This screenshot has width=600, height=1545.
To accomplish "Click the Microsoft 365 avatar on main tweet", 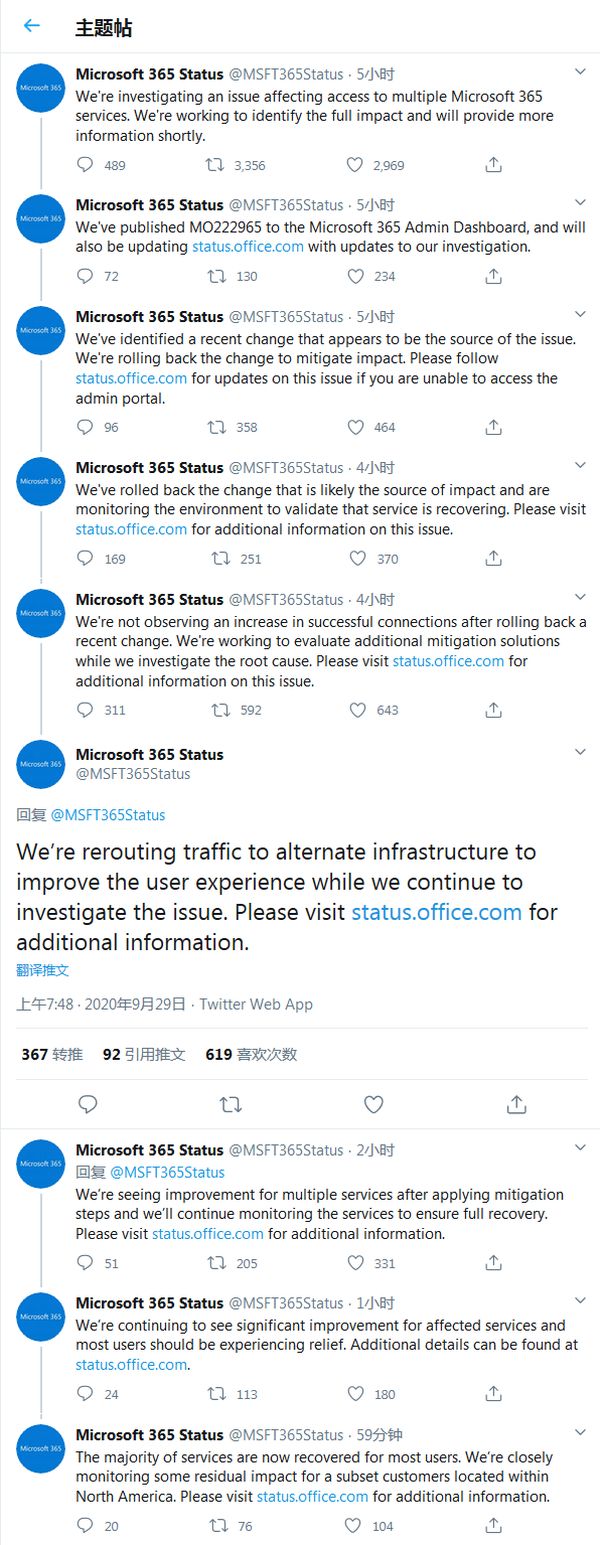I will pos(41,765).
